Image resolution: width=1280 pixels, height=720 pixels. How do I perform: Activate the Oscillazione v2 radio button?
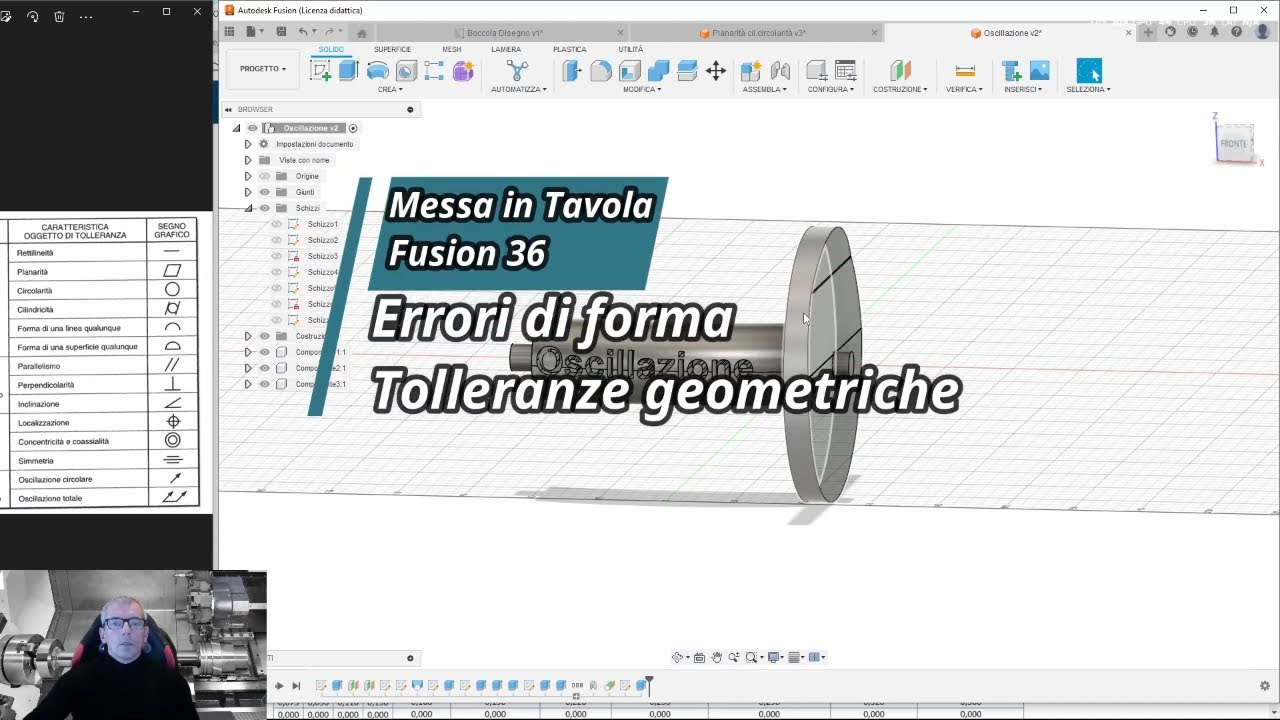coord(353,128)
